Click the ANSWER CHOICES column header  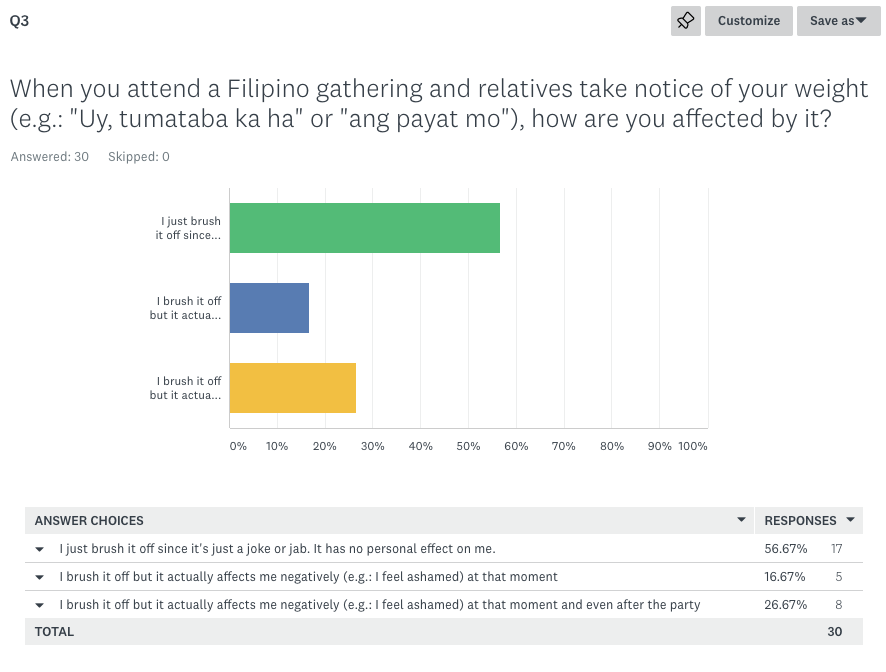[89, 521]
